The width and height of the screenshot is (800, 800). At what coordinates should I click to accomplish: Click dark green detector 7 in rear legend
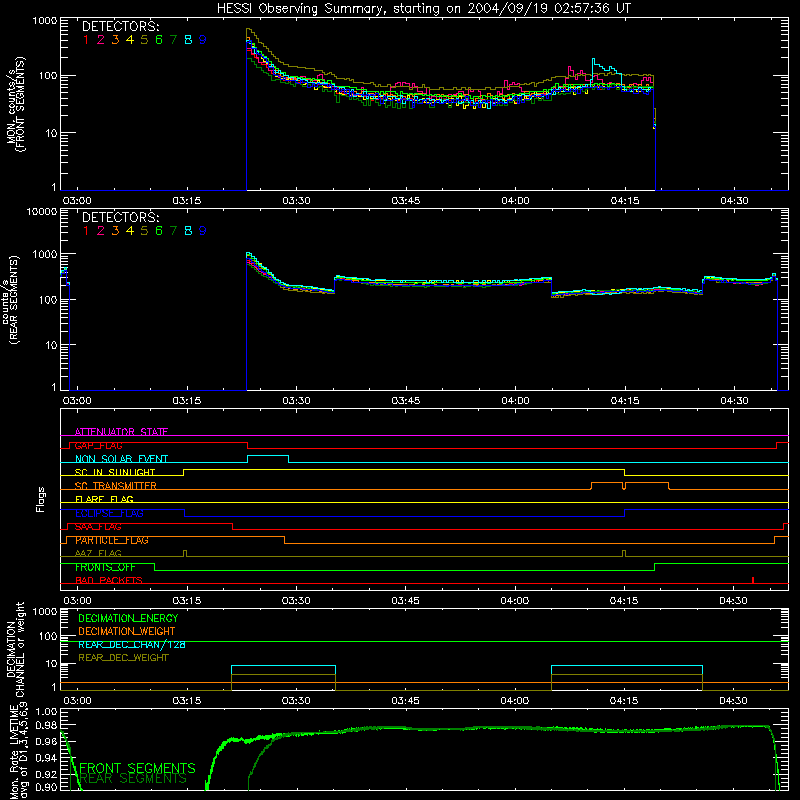[x=173, y=231]
